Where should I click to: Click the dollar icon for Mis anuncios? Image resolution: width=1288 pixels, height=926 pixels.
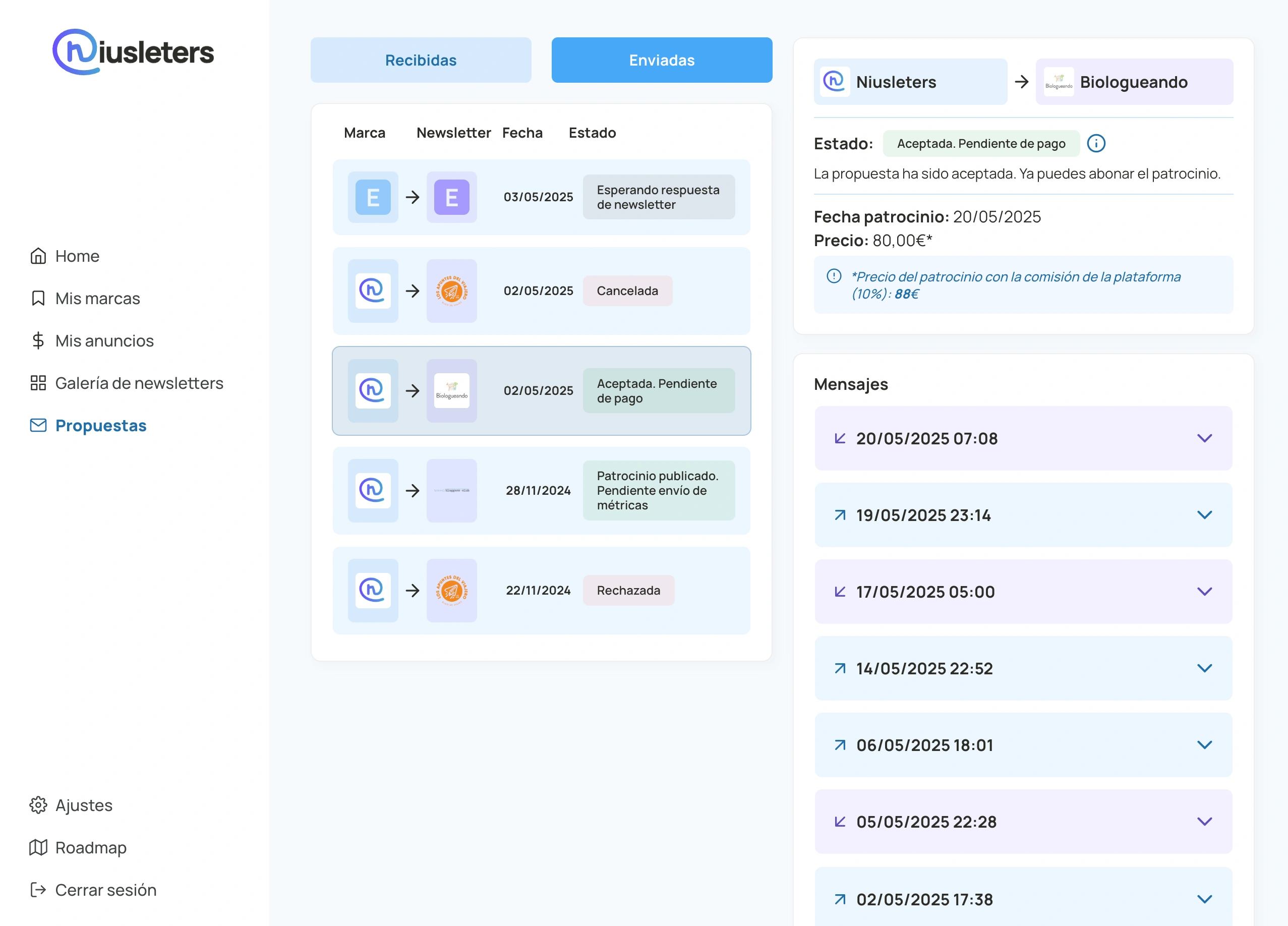[x=38, y=341]
